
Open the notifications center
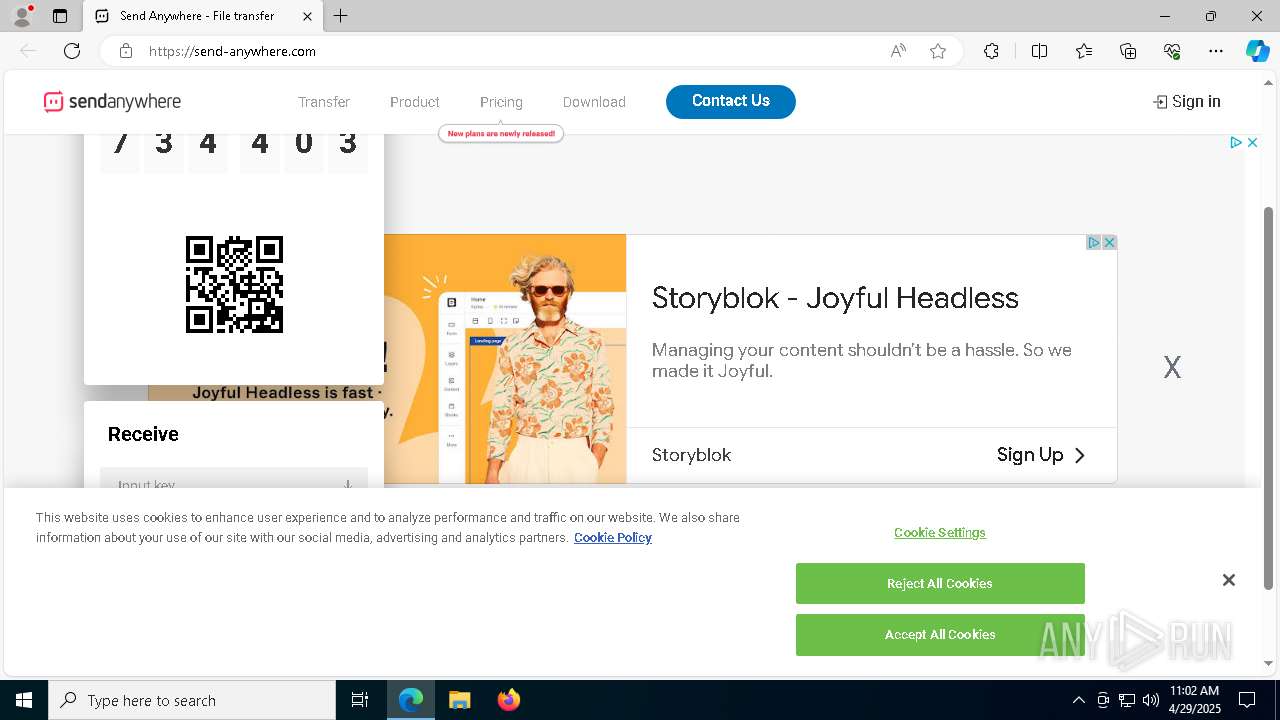[1247, 700]
